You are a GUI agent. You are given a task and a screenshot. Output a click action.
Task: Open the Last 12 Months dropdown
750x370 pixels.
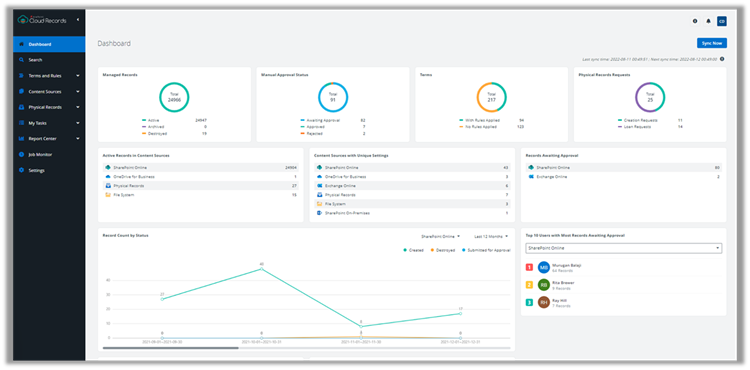coord(491,236)
